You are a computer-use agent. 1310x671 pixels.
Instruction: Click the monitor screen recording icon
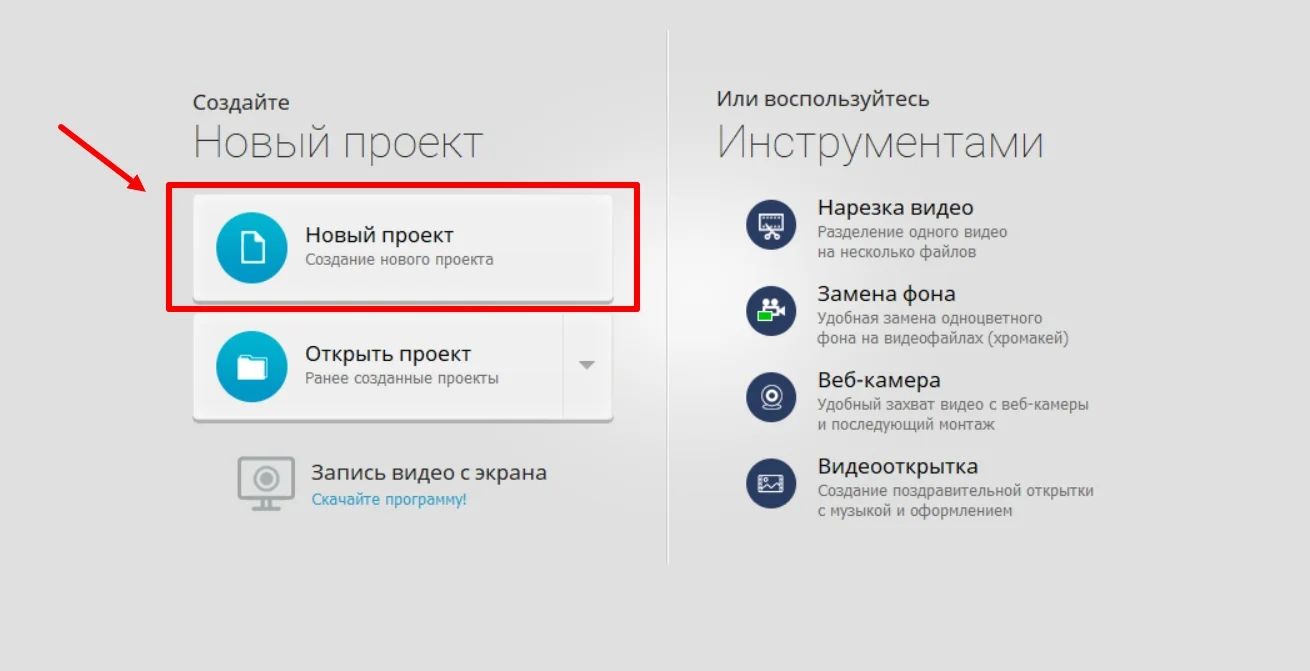266,483
